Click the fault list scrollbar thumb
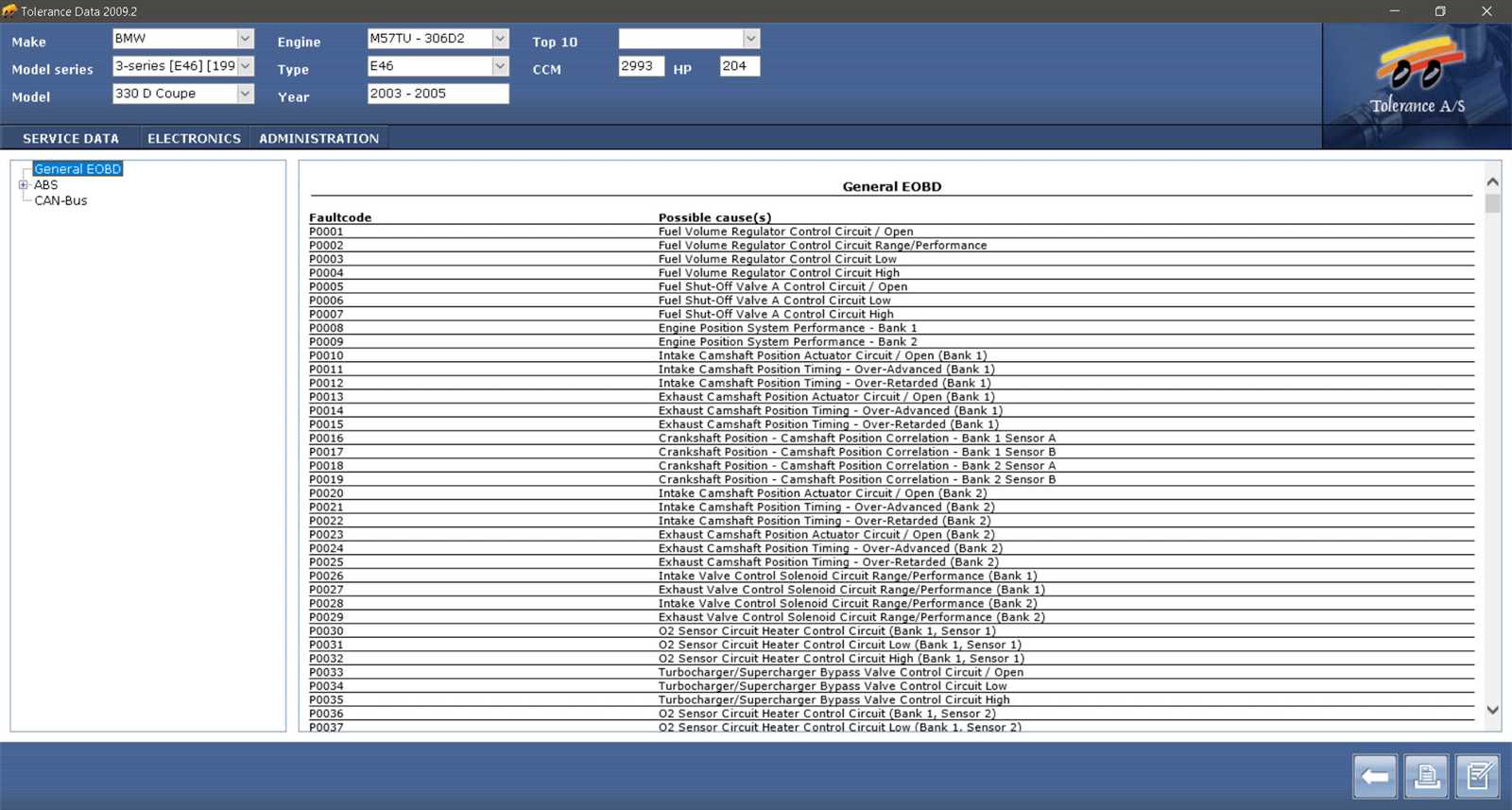 [1492, 203]
